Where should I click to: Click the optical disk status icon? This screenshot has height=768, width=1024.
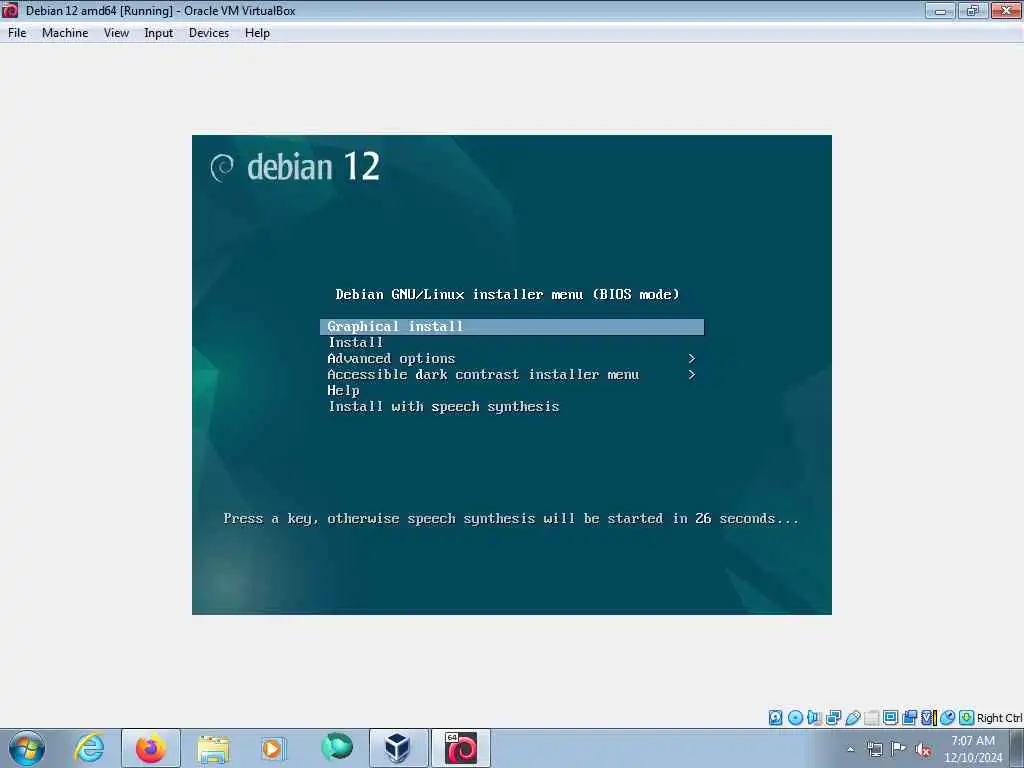pos(795,718)
